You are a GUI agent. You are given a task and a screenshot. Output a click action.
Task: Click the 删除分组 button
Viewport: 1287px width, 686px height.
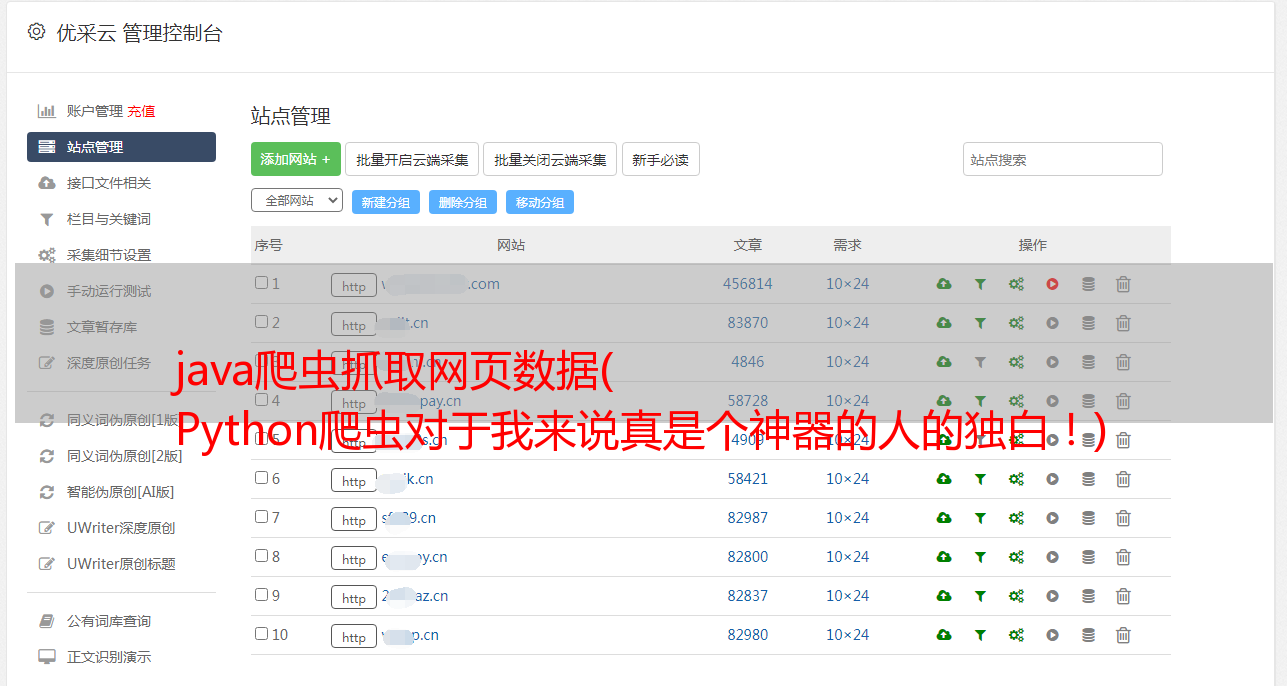pyautogui.click(x=463, y=202)
